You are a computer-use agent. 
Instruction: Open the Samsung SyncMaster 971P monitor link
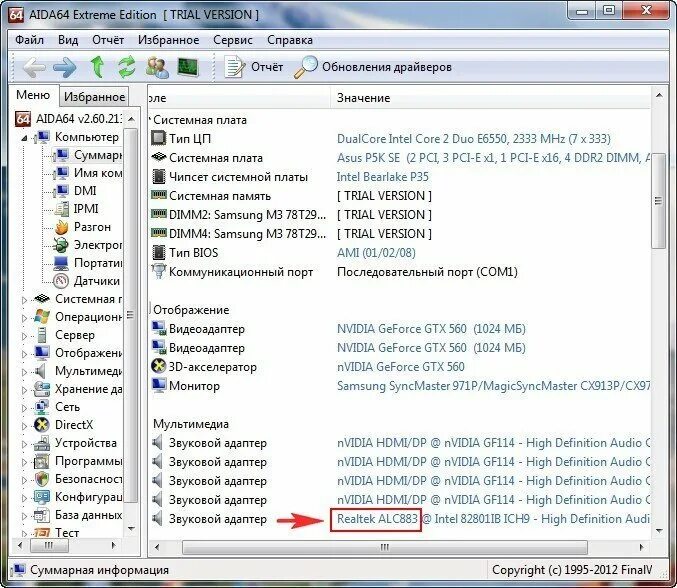coord(494,386)
